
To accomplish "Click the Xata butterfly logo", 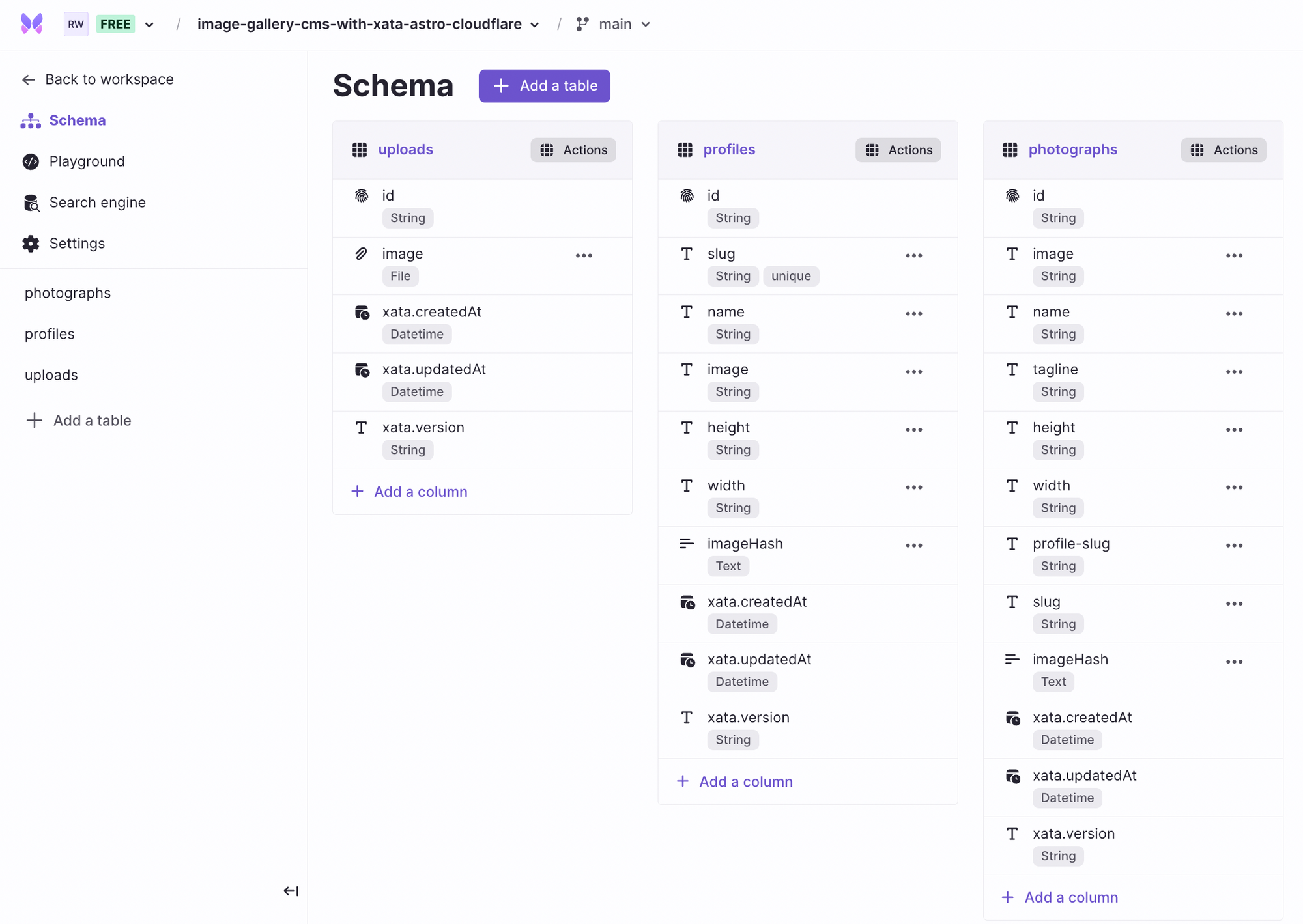I will tap(31, 24).
